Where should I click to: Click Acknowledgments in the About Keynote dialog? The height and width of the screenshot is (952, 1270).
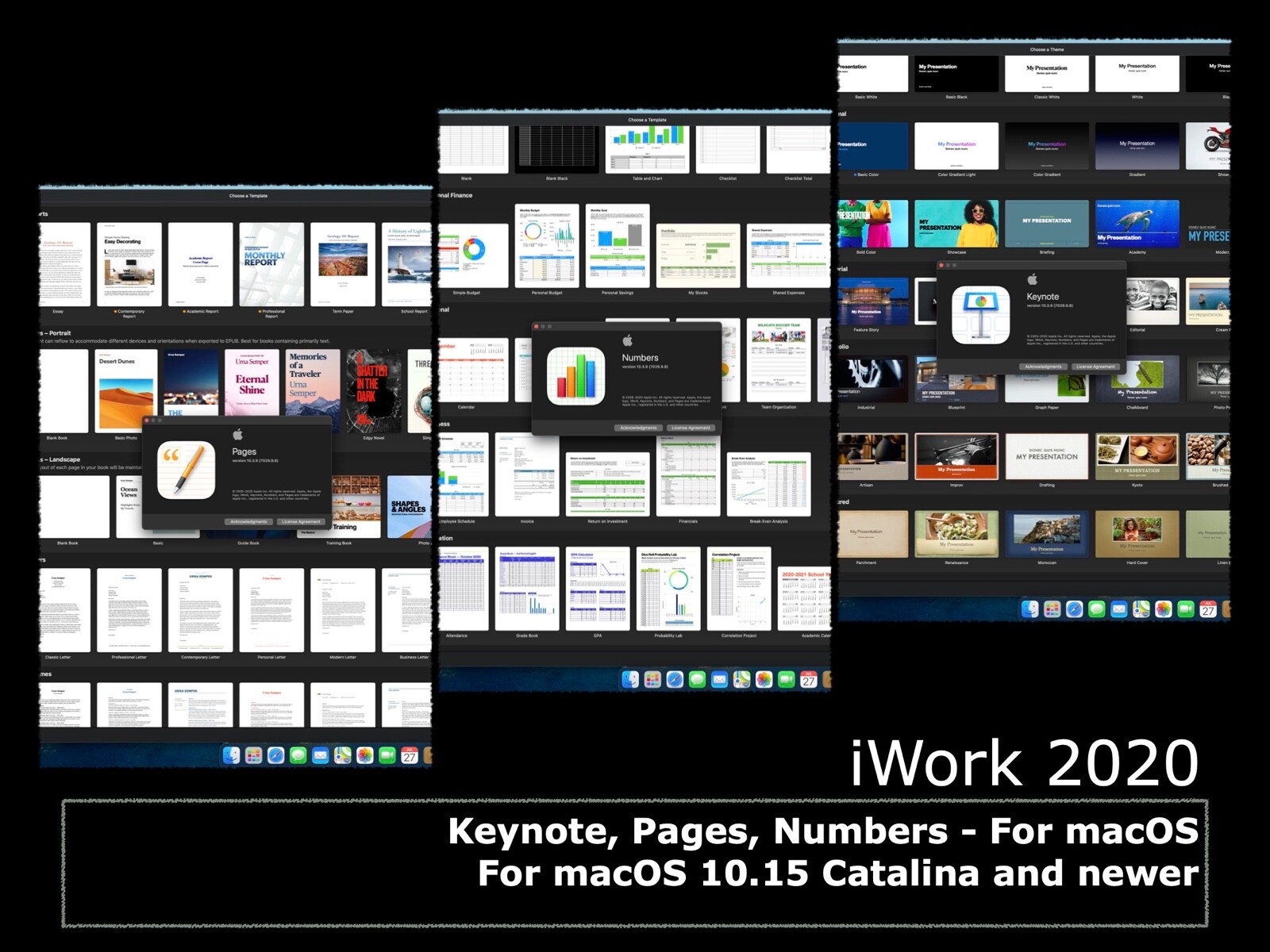point(1043,367)
